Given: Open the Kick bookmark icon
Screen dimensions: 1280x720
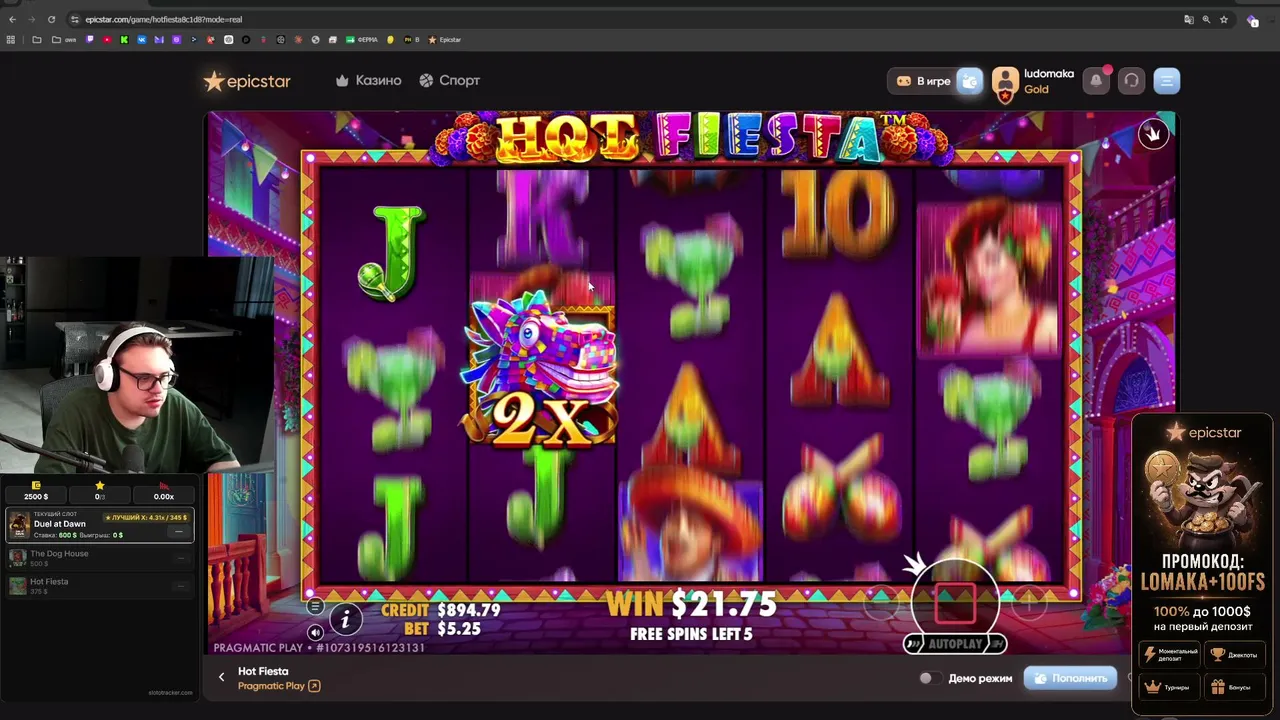Looking at the screenshot, I should coord(124,40).
